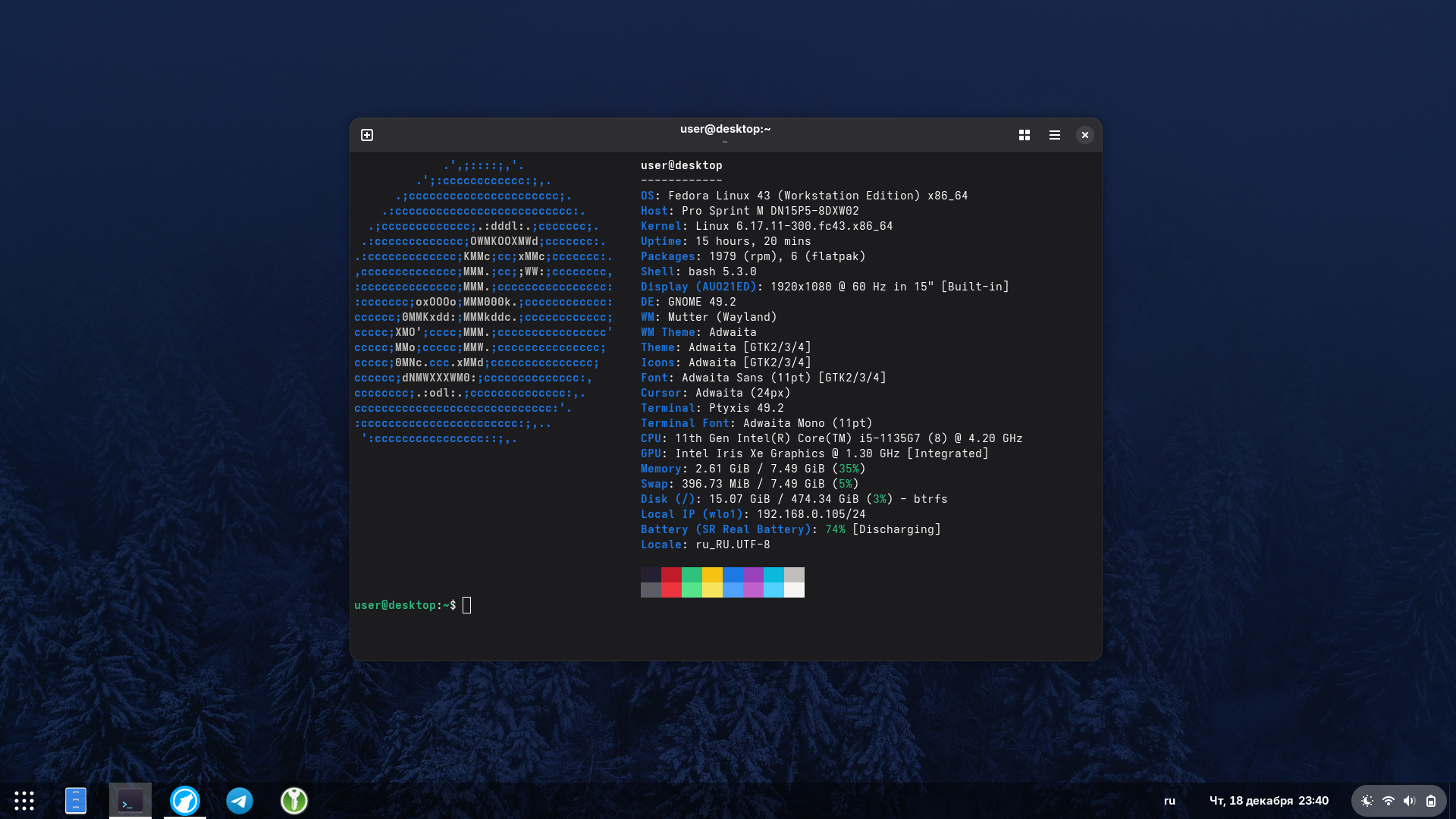Click the yellow color block in terminal palette
The image size is (1456, 819).
(712, 575)
